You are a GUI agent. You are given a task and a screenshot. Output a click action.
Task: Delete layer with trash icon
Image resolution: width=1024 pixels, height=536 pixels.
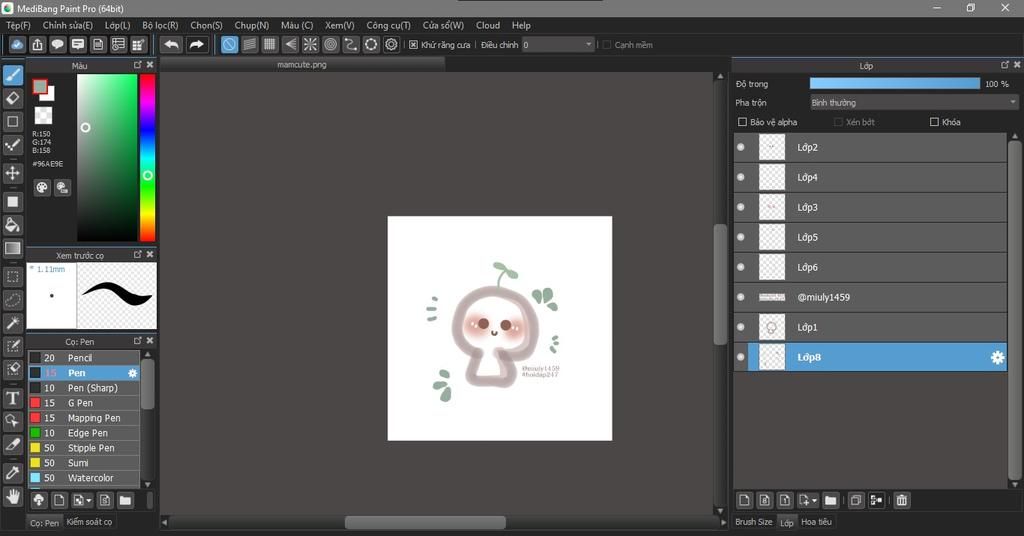[x=902, y=500]
